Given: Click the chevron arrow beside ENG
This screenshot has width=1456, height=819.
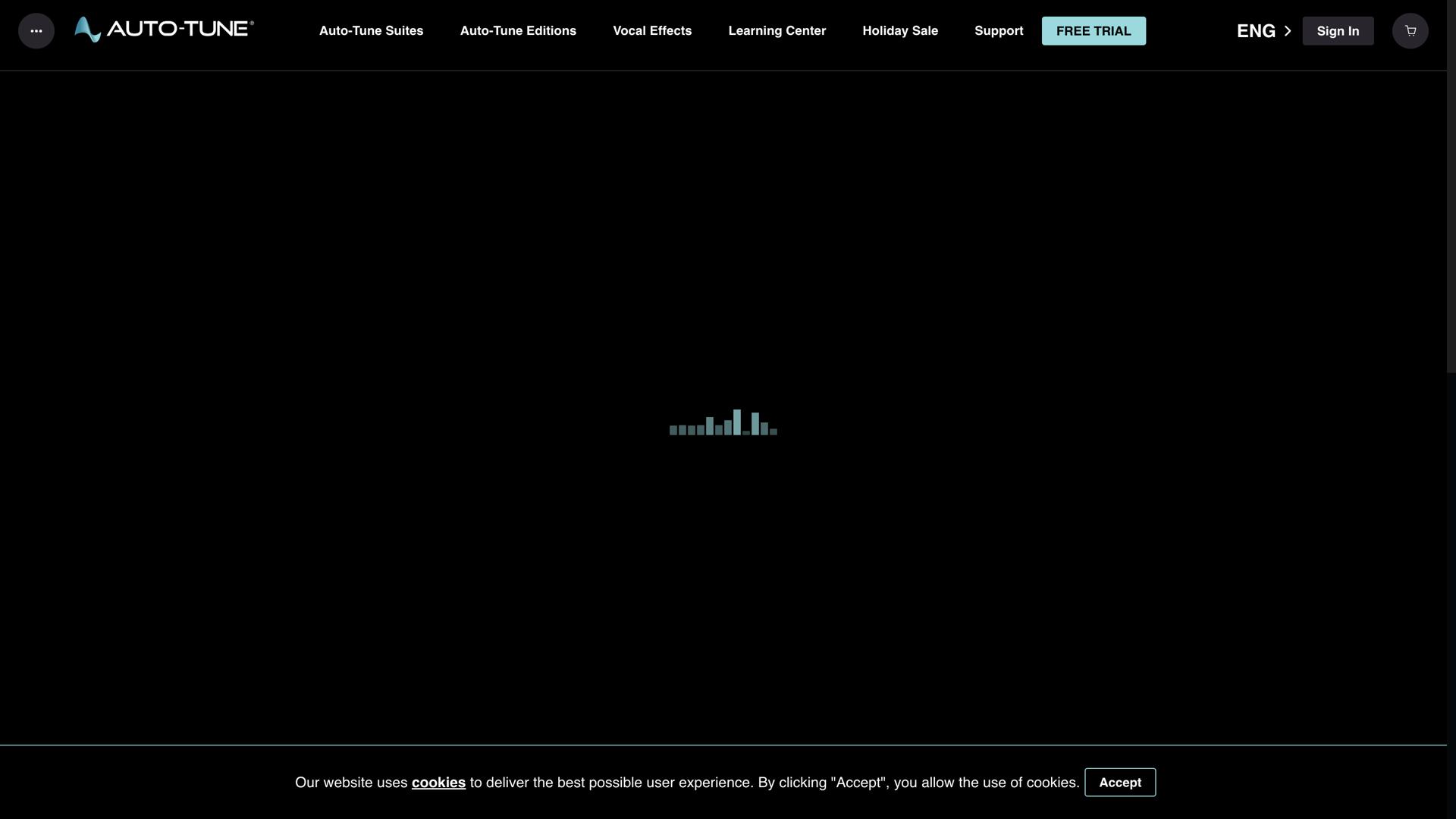Looking at the screenshot, I should click(x=1288, y=31).
